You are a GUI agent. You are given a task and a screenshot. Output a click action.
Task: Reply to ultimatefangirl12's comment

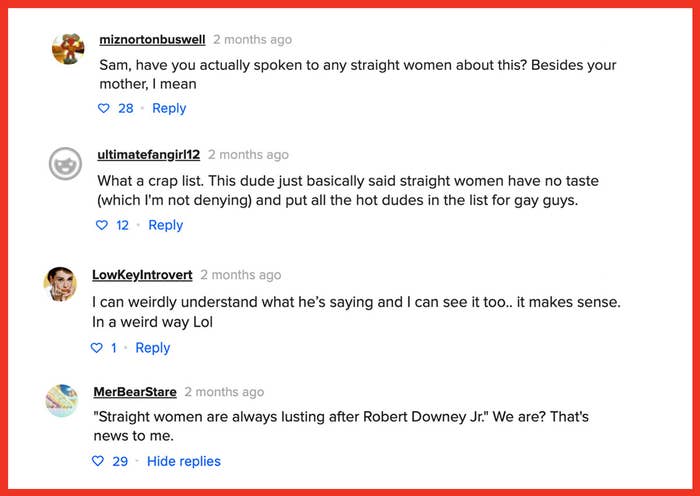[166, 225]
